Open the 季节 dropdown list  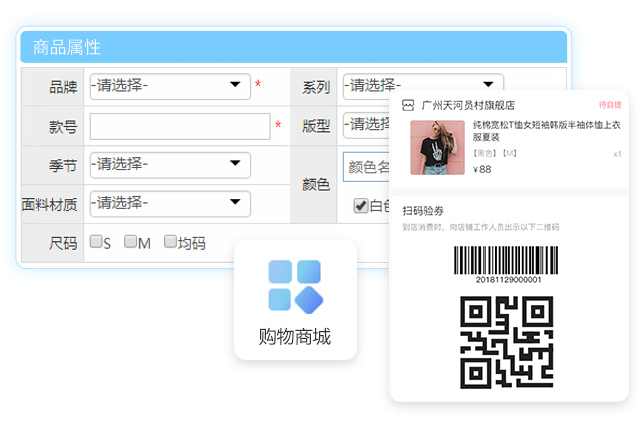(x=169, y=164)
